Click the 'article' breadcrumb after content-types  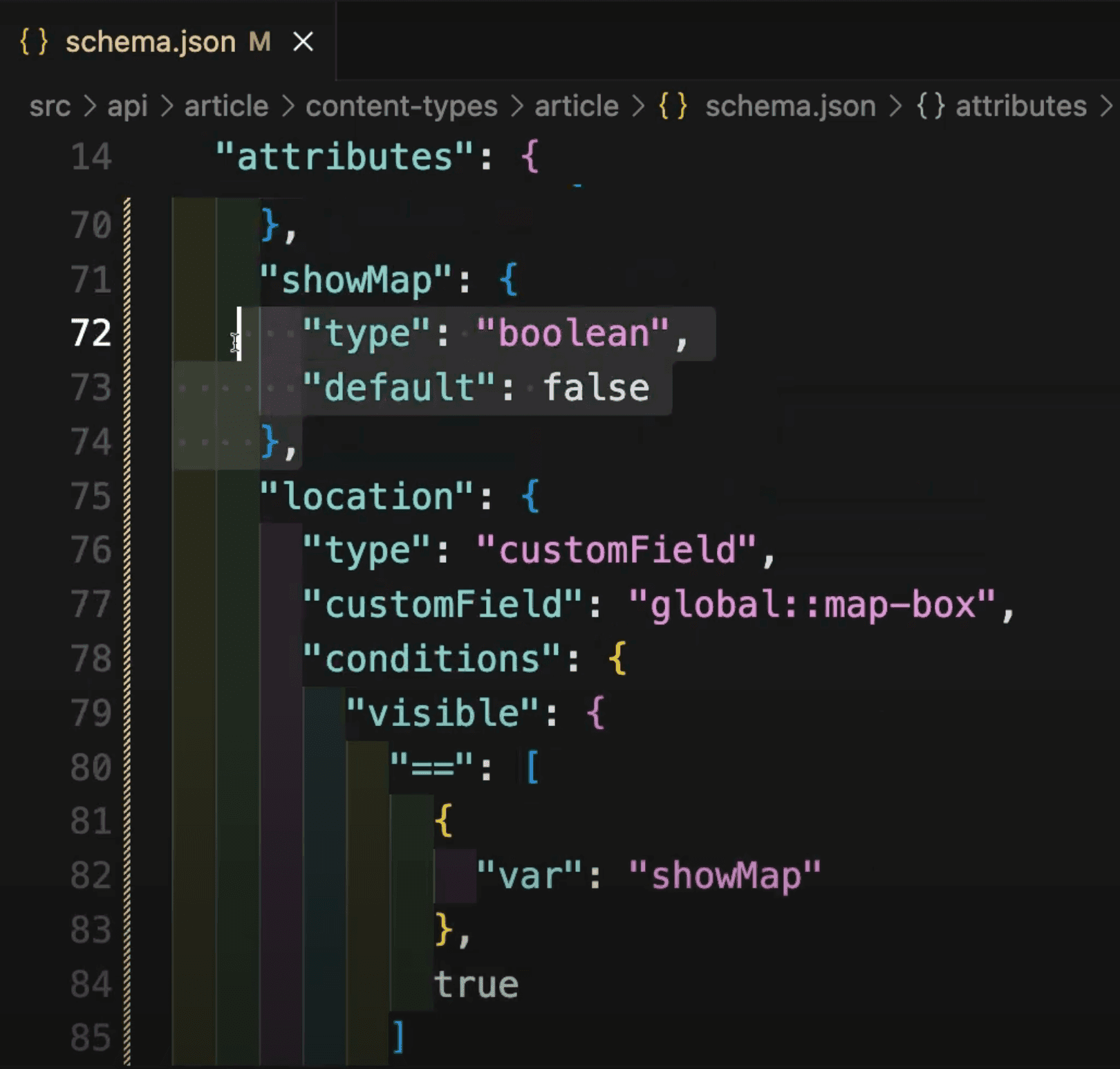(577, 106)
